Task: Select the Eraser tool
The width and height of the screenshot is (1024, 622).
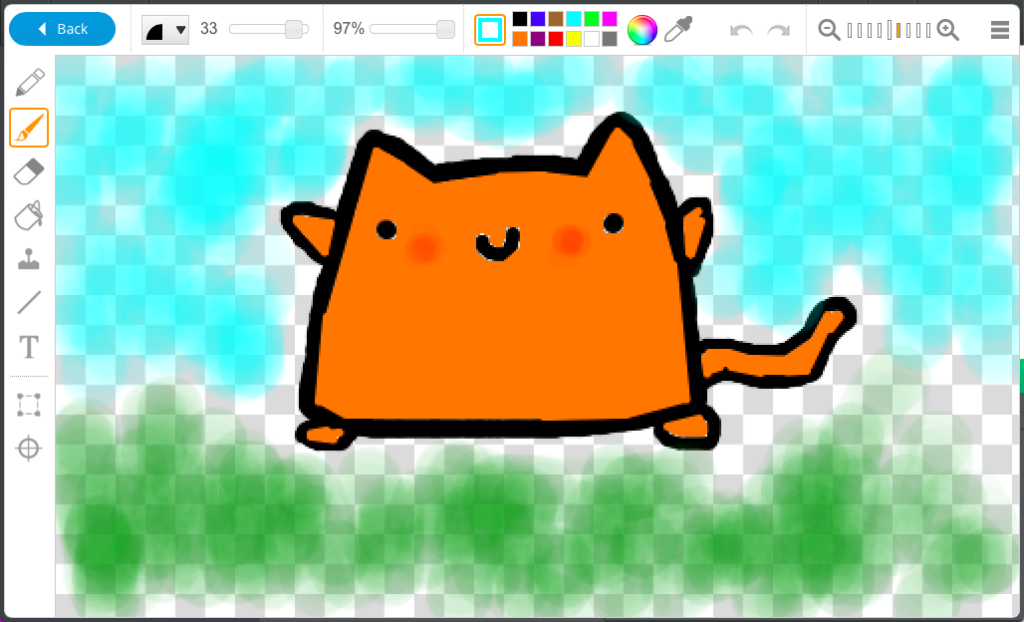Action: [29, 172]
